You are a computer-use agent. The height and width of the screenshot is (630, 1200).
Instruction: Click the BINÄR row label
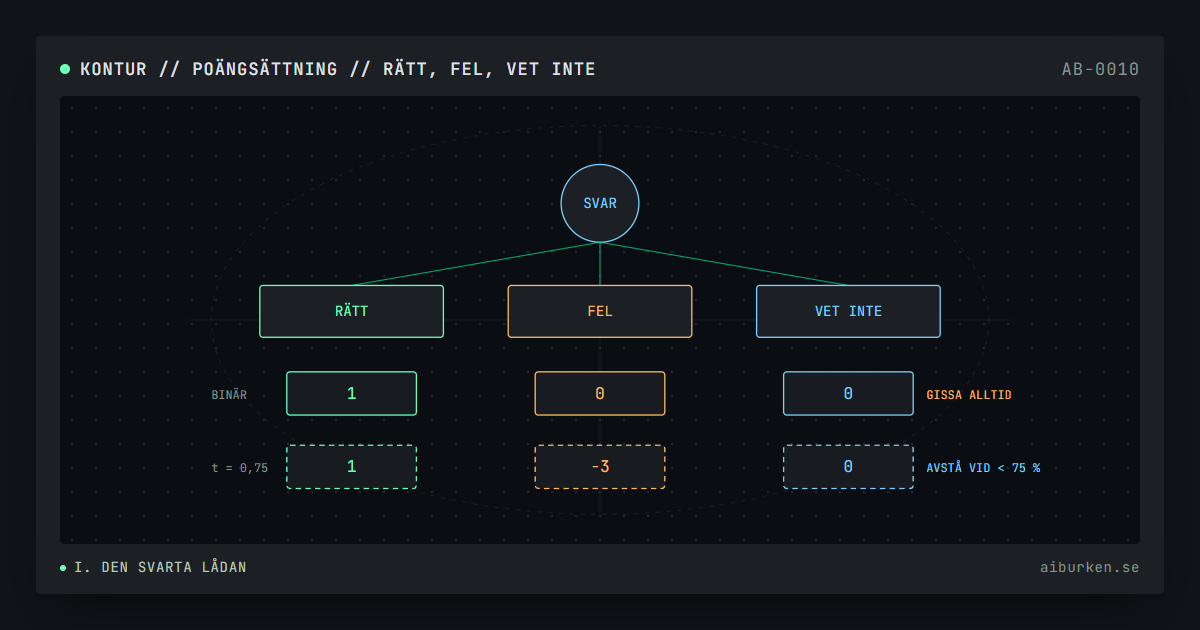tap(229, 395)
